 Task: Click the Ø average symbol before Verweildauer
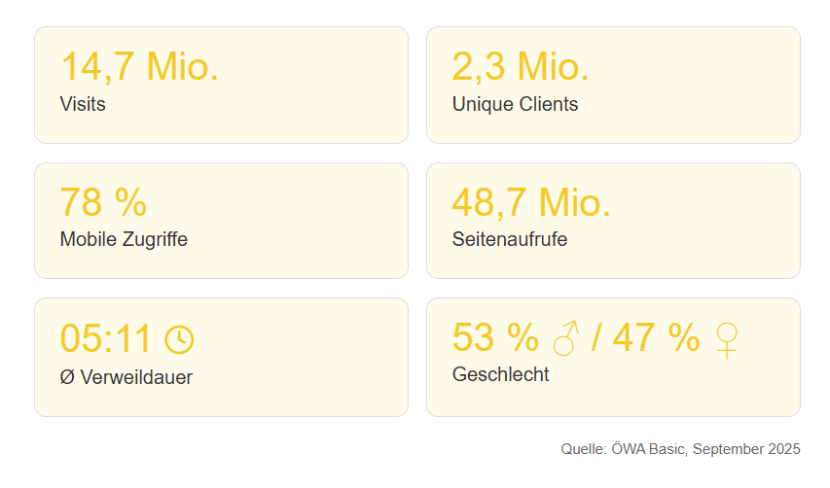coord(66,378)
